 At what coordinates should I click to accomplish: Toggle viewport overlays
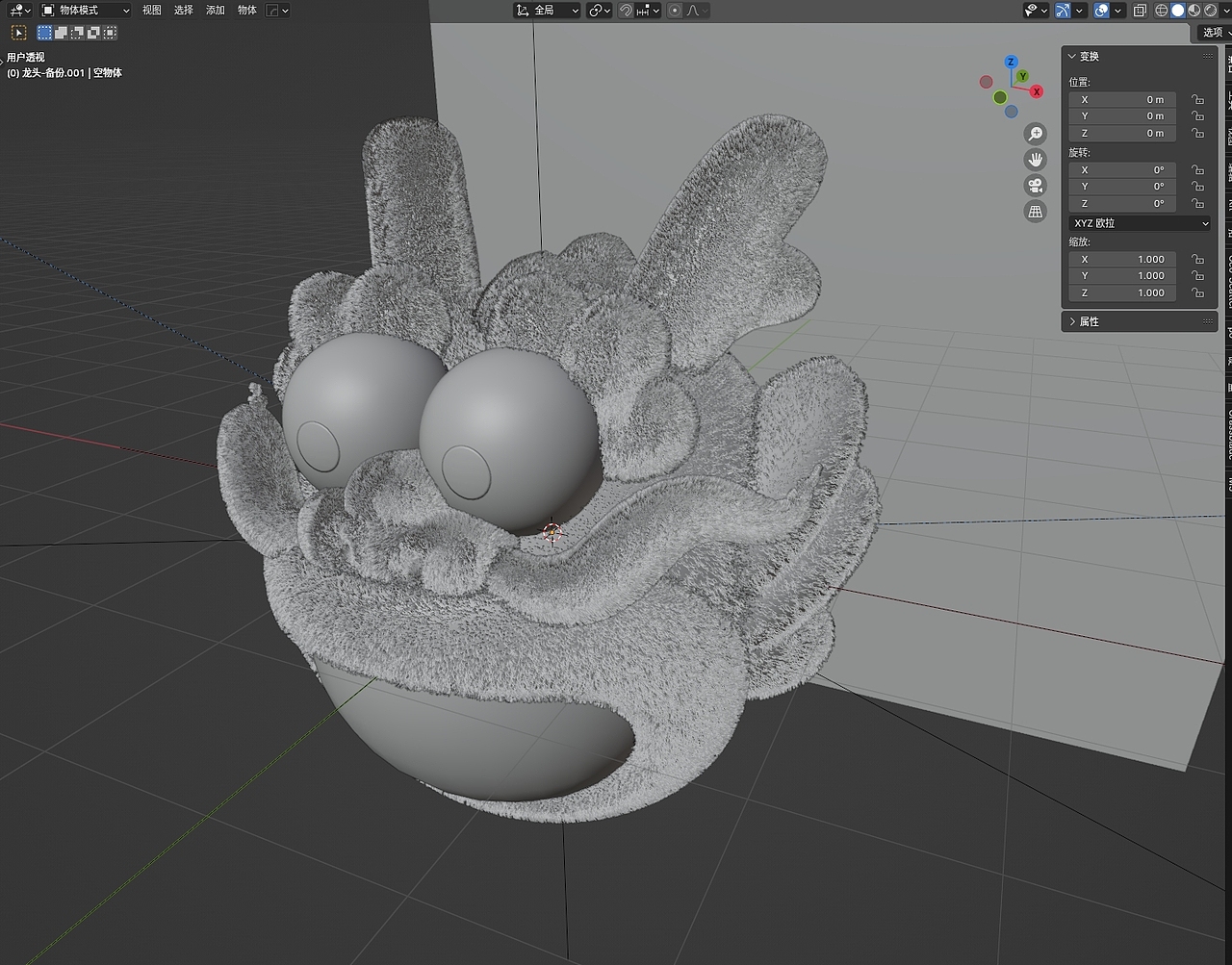pyautogui.click(x=1102, y=10)
